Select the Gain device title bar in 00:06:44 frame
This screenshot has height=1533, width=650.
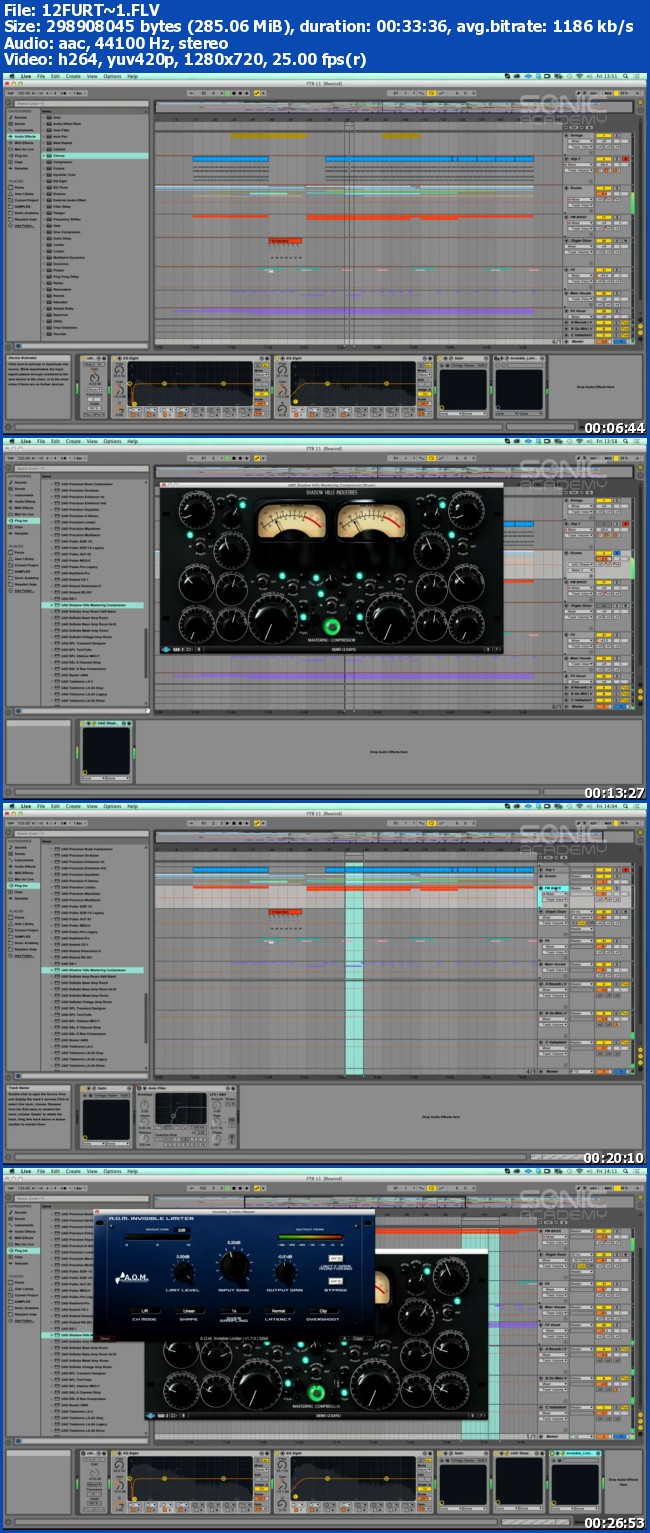tap(463, 357)
